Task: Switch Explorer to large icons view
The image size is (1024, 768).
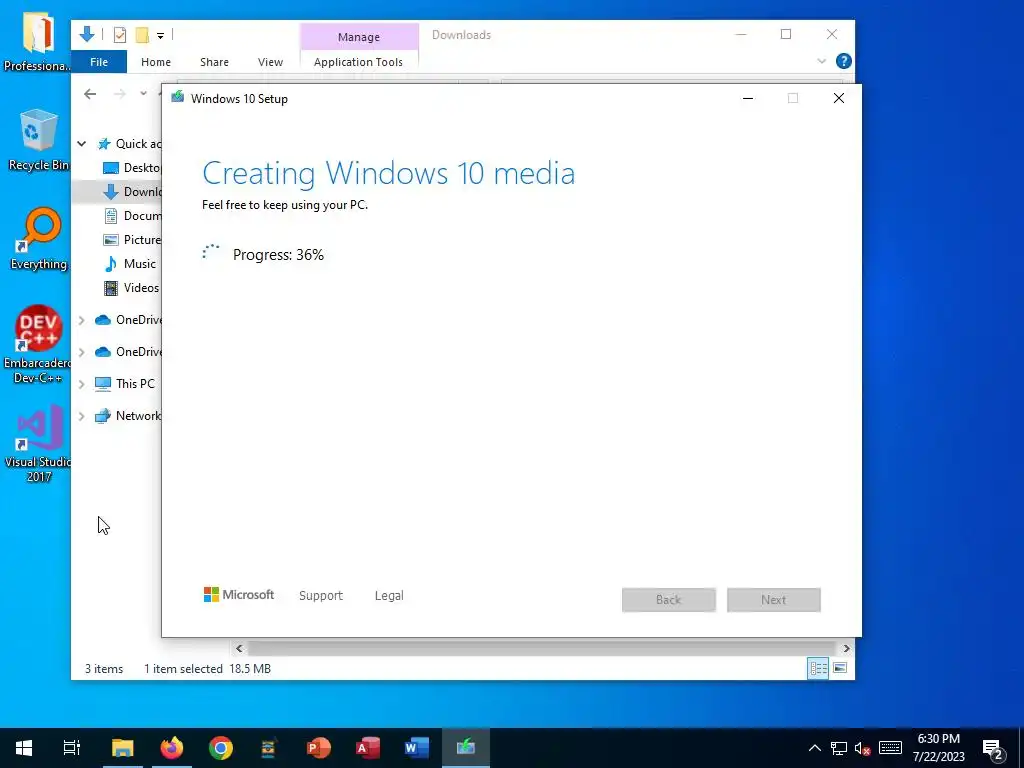Action: (840, 668)
